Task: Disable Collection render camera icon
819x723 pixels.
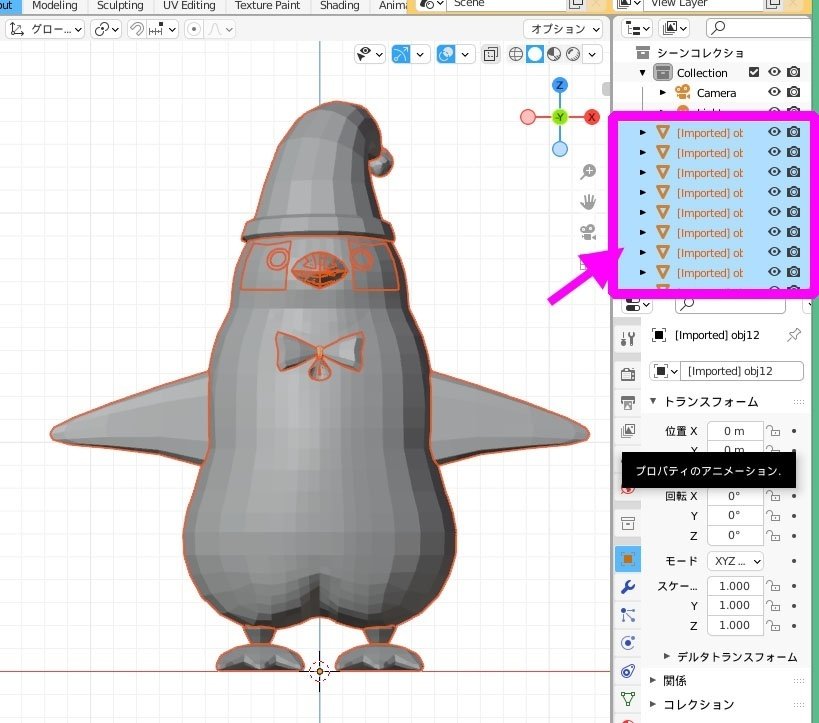Action: (793, 72)
